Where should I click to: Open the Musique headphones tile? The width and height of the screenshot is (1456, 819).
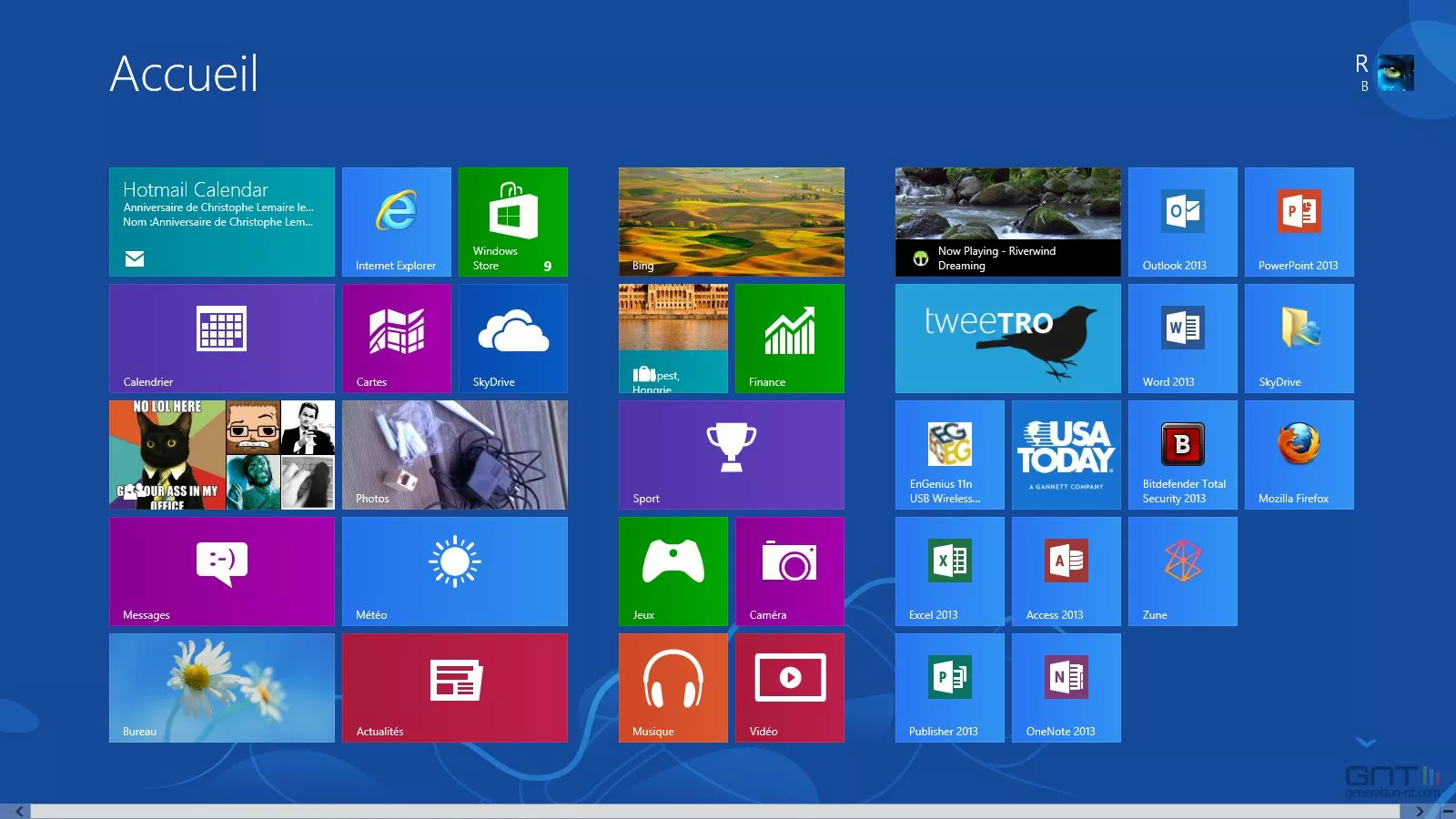[672, 687]
